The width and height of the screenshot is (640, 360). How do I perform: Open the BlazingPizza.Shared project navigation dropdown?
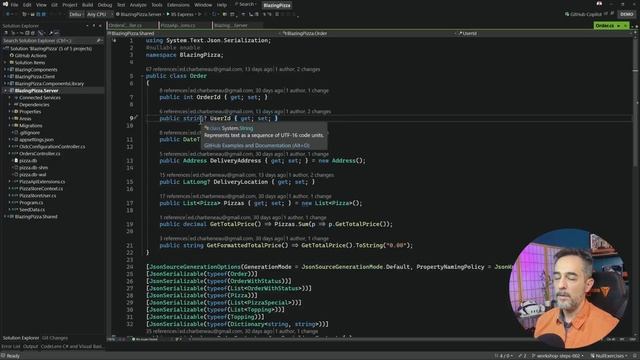click(x=194, y=33)
